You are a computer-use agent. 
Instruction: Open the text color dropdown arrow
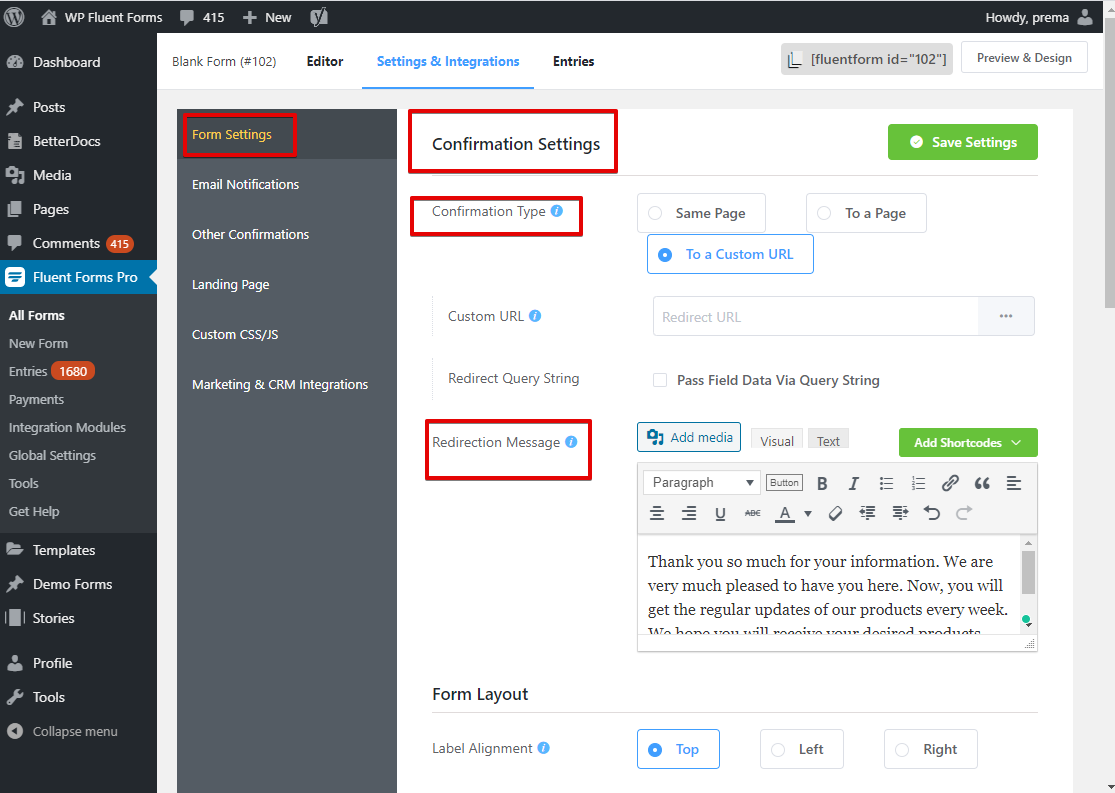point(808,513)
